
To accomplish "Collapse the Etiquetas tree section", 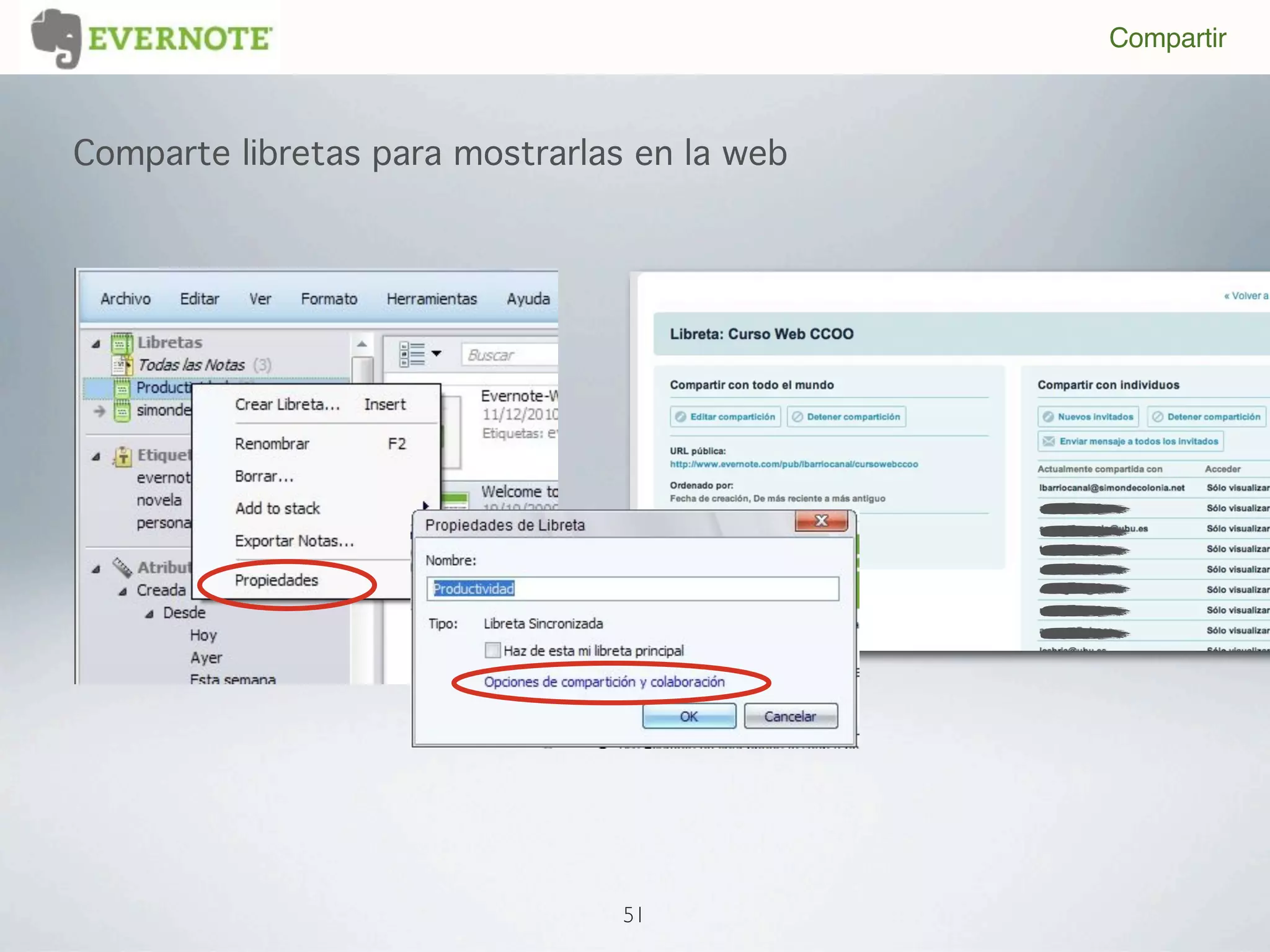I will 95,457.
